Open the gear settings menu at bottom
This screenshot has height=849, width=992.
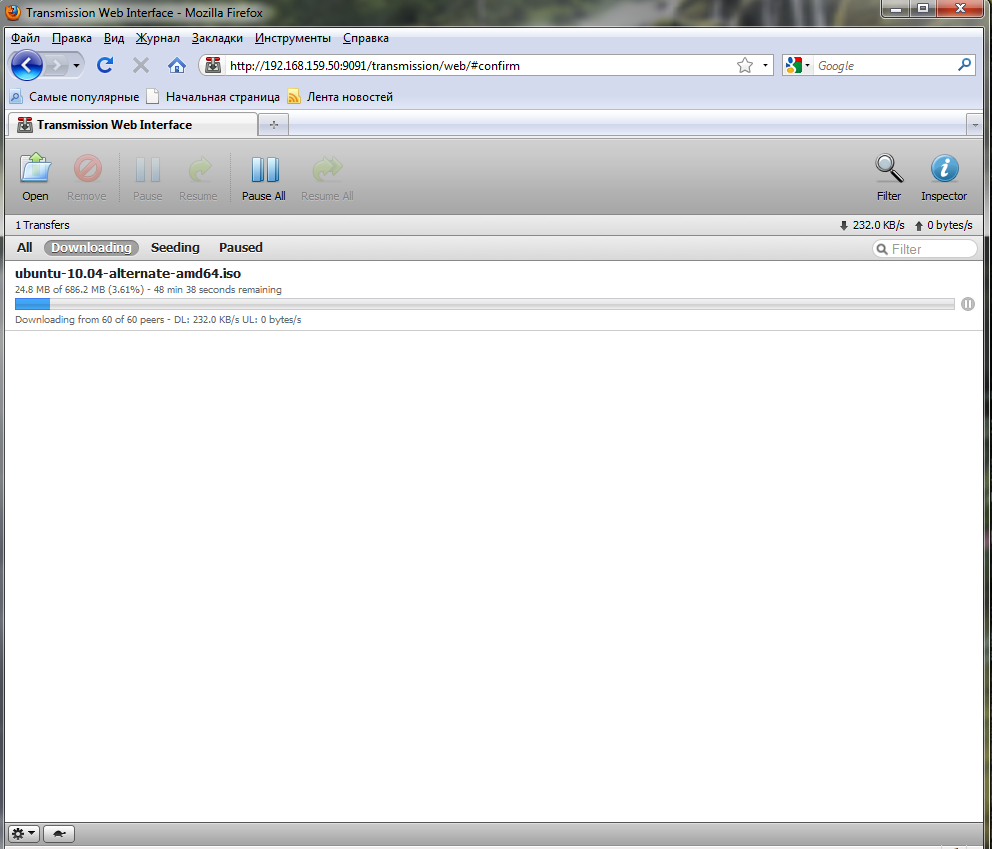tap(24, 834)
